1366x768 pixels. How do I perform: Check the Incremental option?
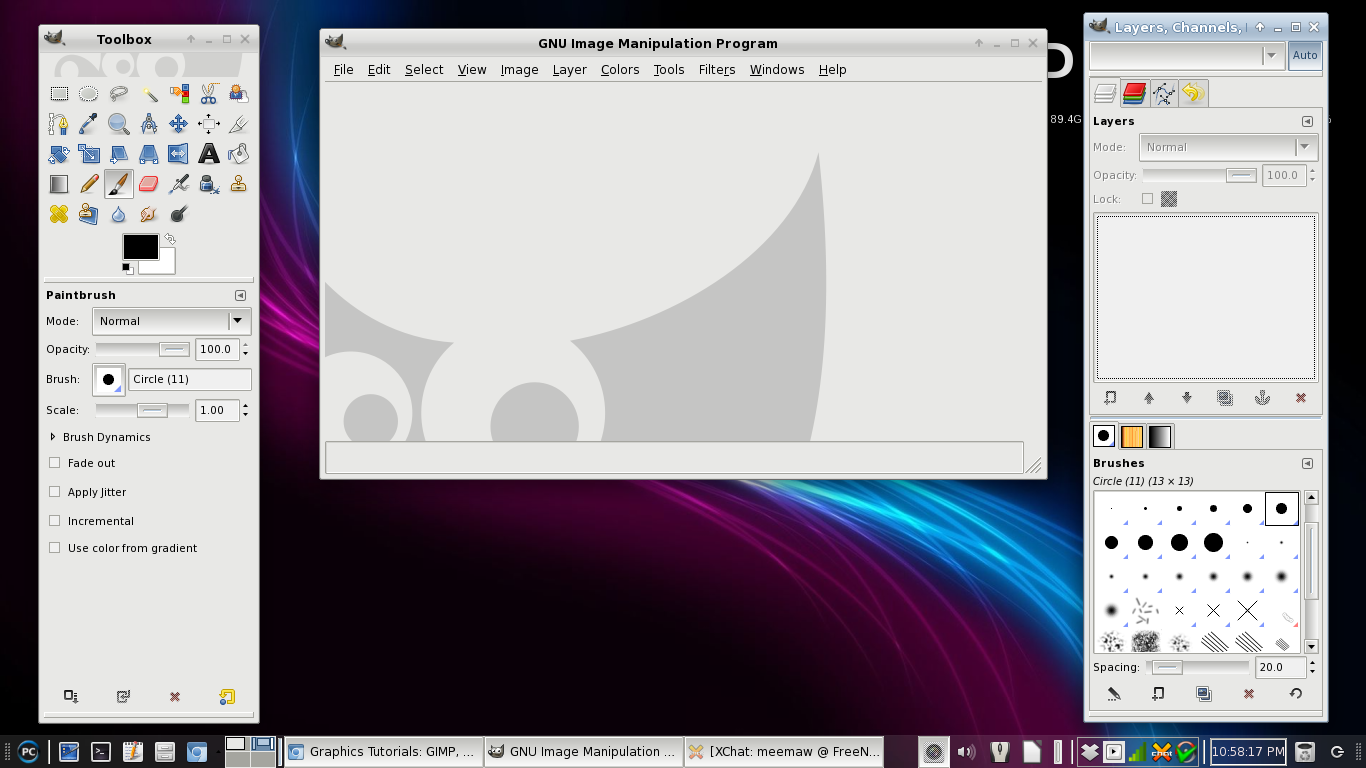(55, 521)
